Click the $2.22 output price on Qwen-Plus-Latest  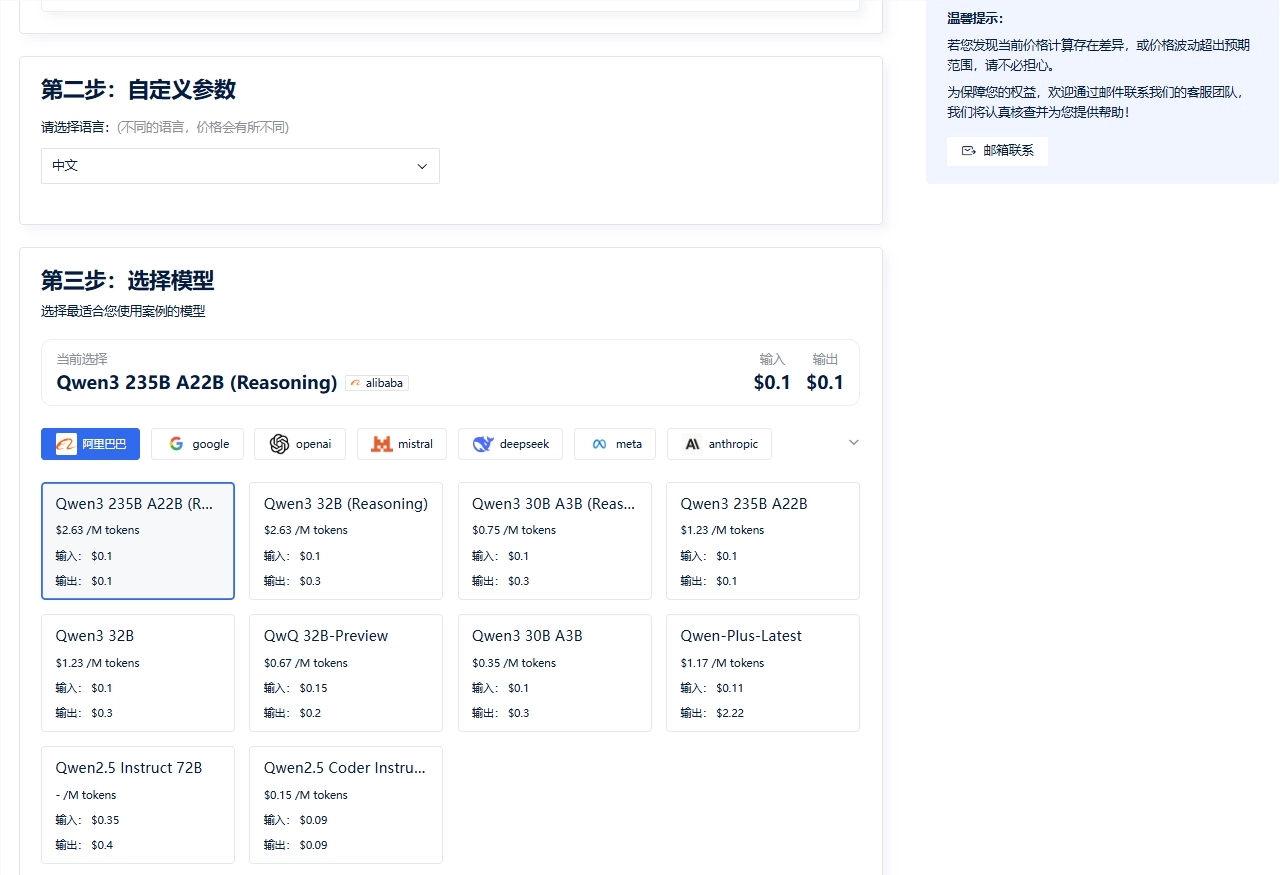coord(730,713)
